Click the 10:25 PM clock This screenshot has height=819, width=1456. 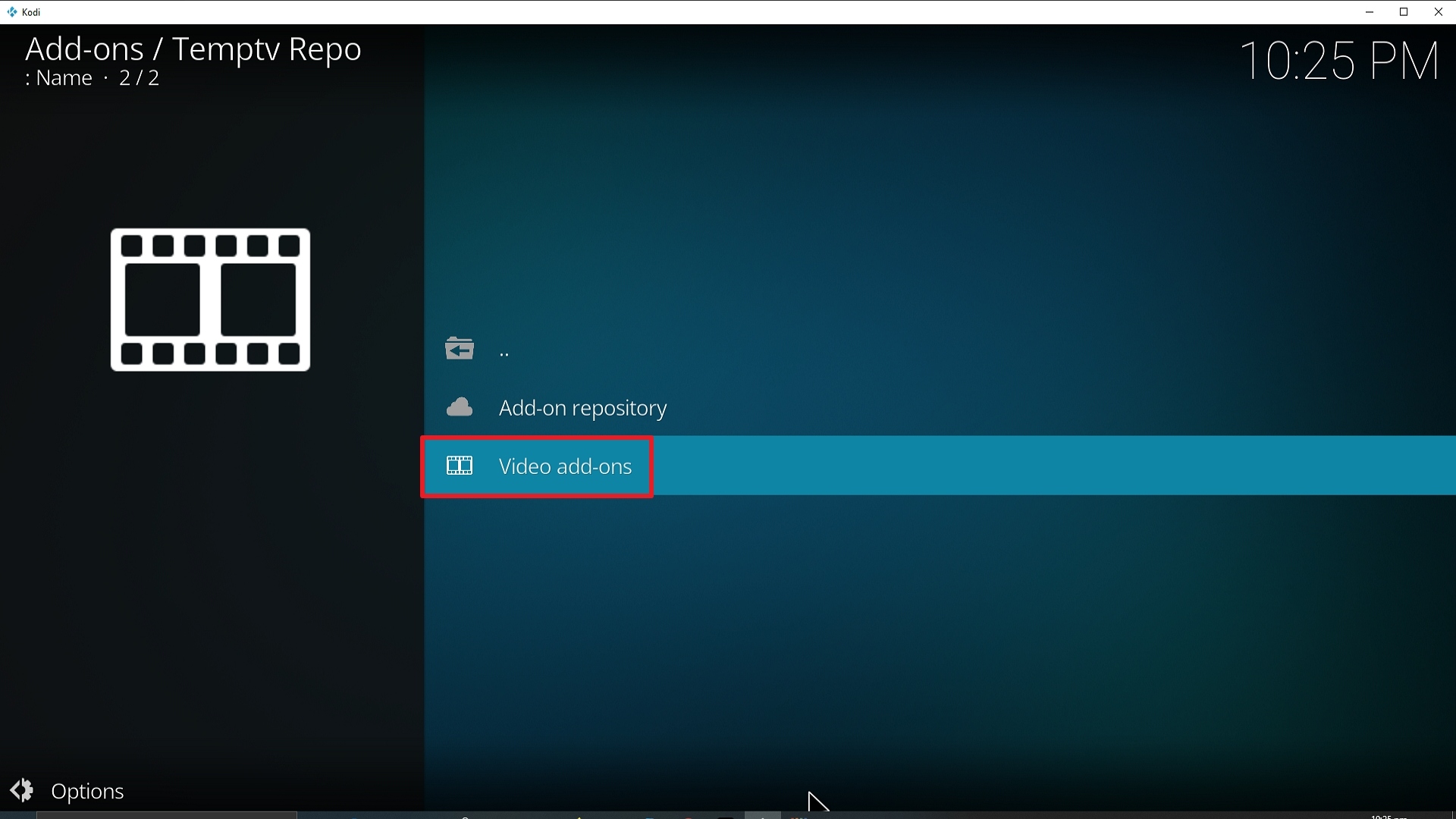(1340, 61)
